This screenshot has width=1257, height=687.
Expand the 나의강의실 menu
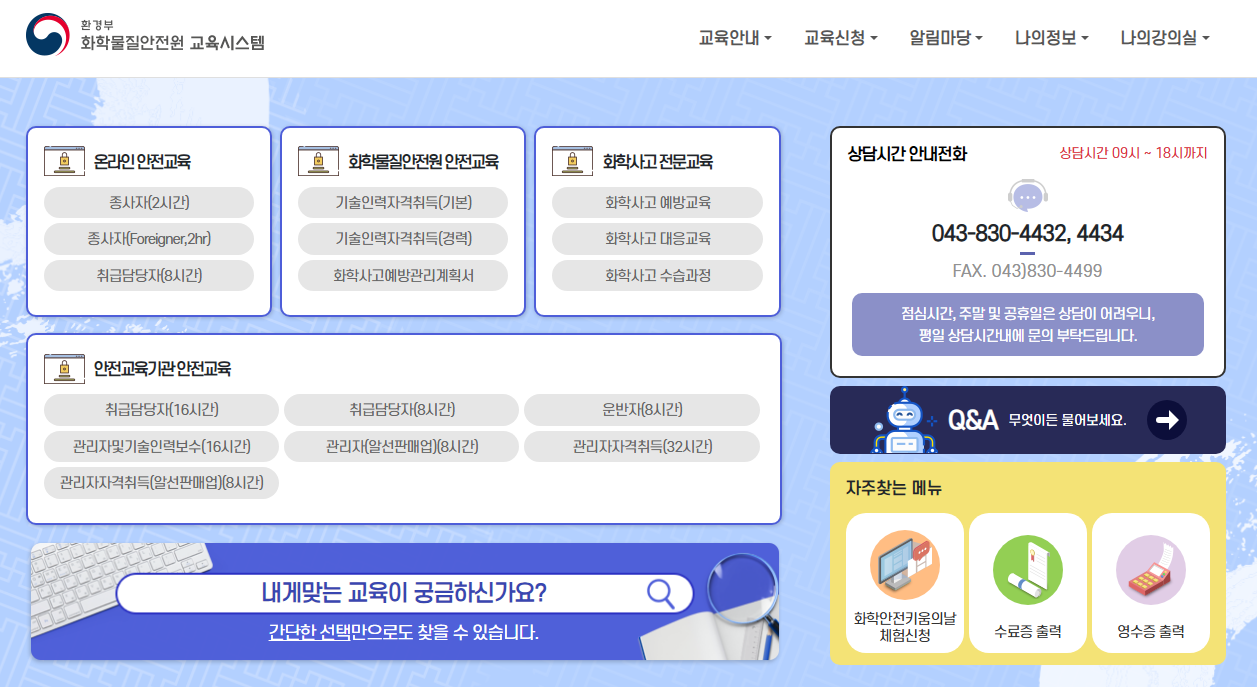click(x=1165, y=38)
